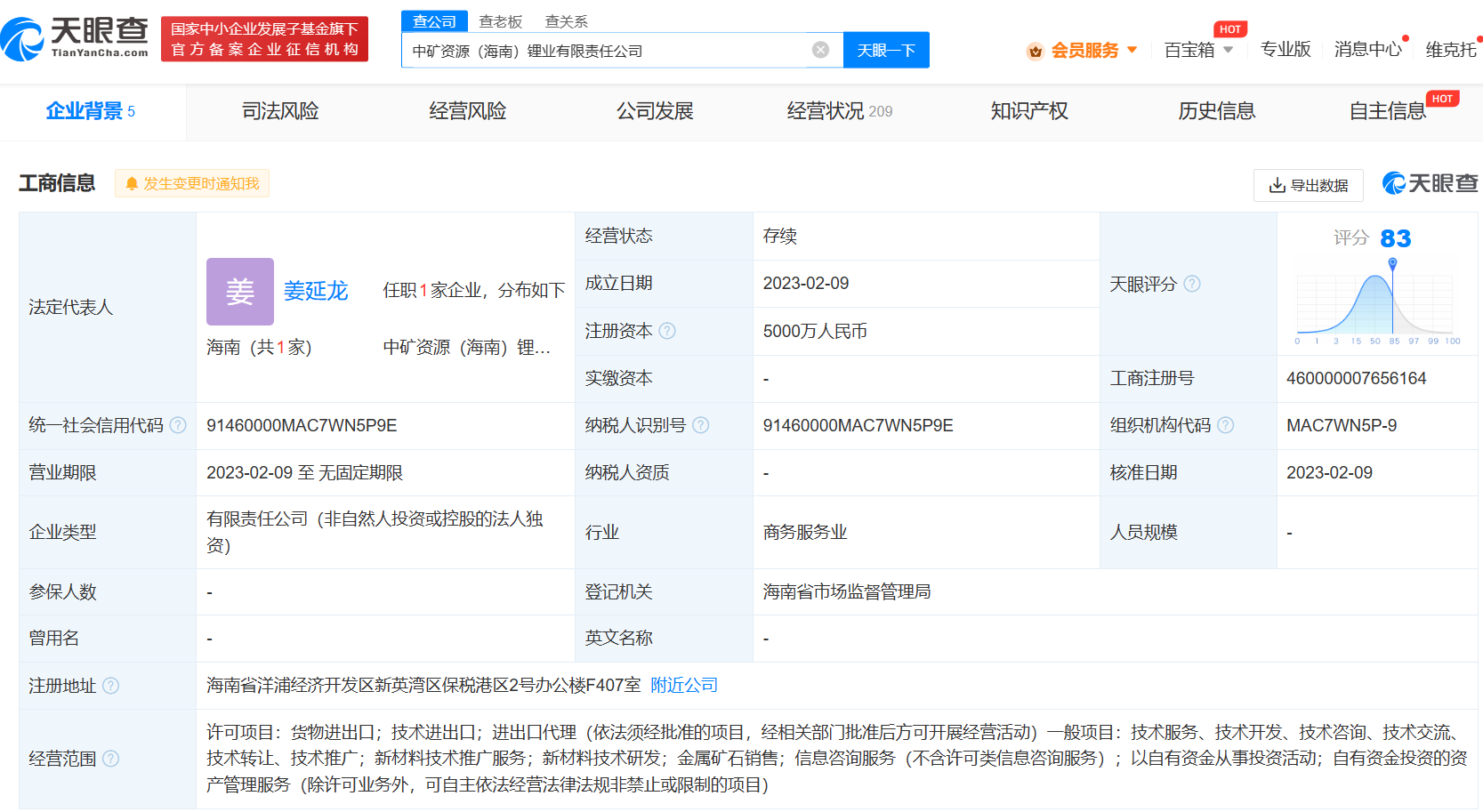This screenshot has height=812, width=1483.
Task: Switch to the 经营风险 tab
Action: click(x=468, y=111)
